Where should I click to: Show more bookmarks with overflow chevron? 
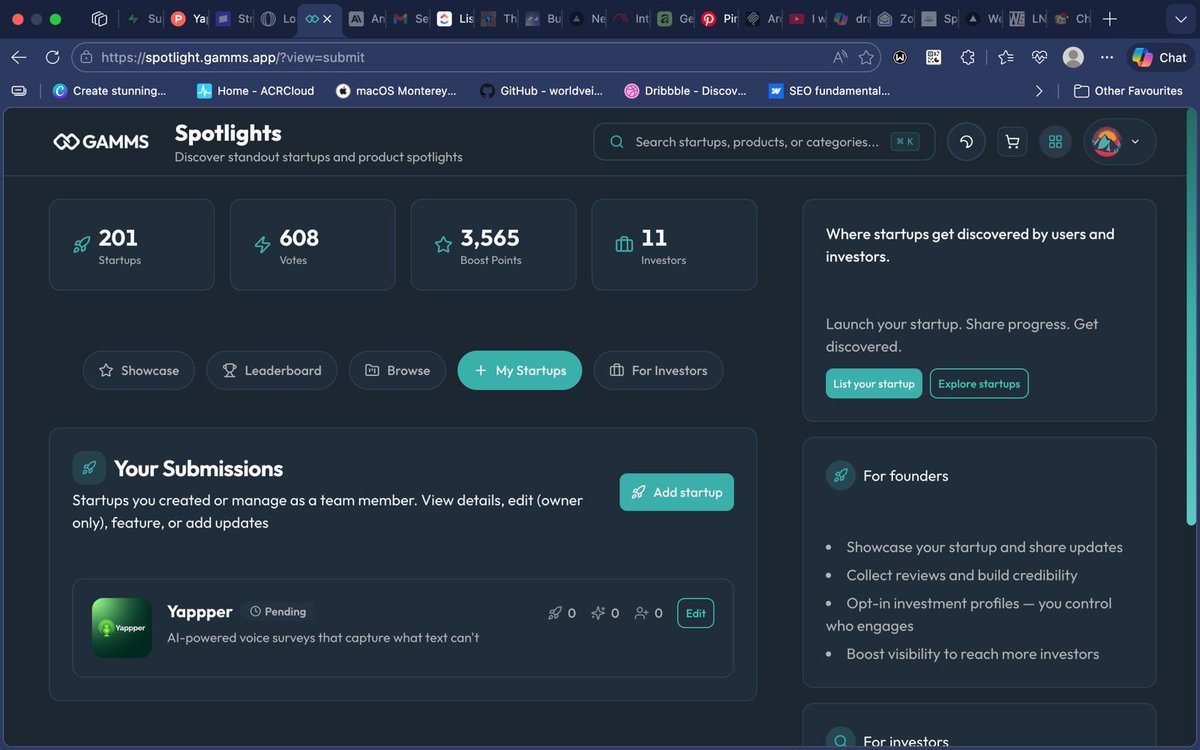pyautogui.click(x=1039, y=90)
